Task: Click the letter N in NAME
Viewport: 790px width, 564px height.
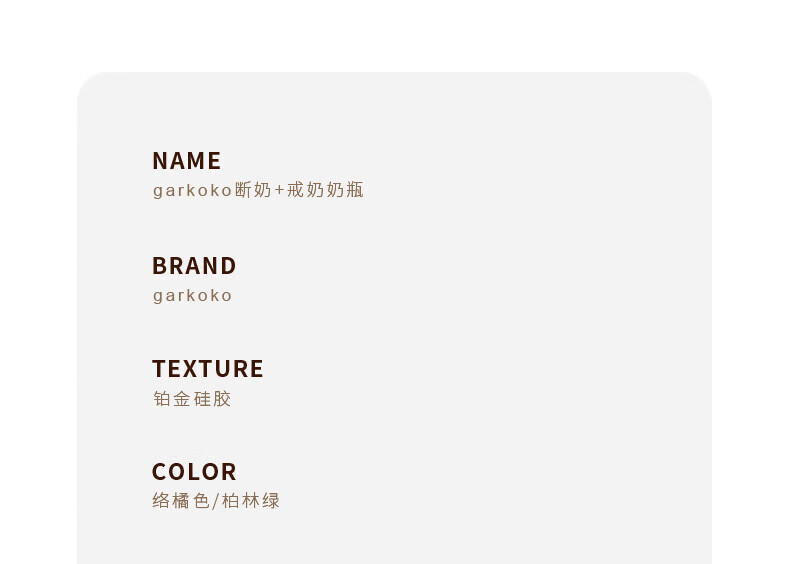Action: pos(160,161)
